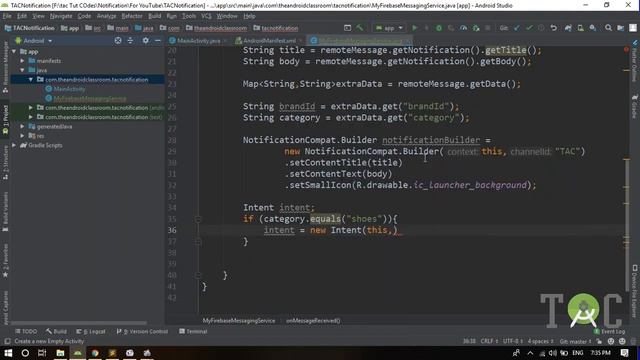
Task: Click the Git: master branch status
Action: point(575,341)
